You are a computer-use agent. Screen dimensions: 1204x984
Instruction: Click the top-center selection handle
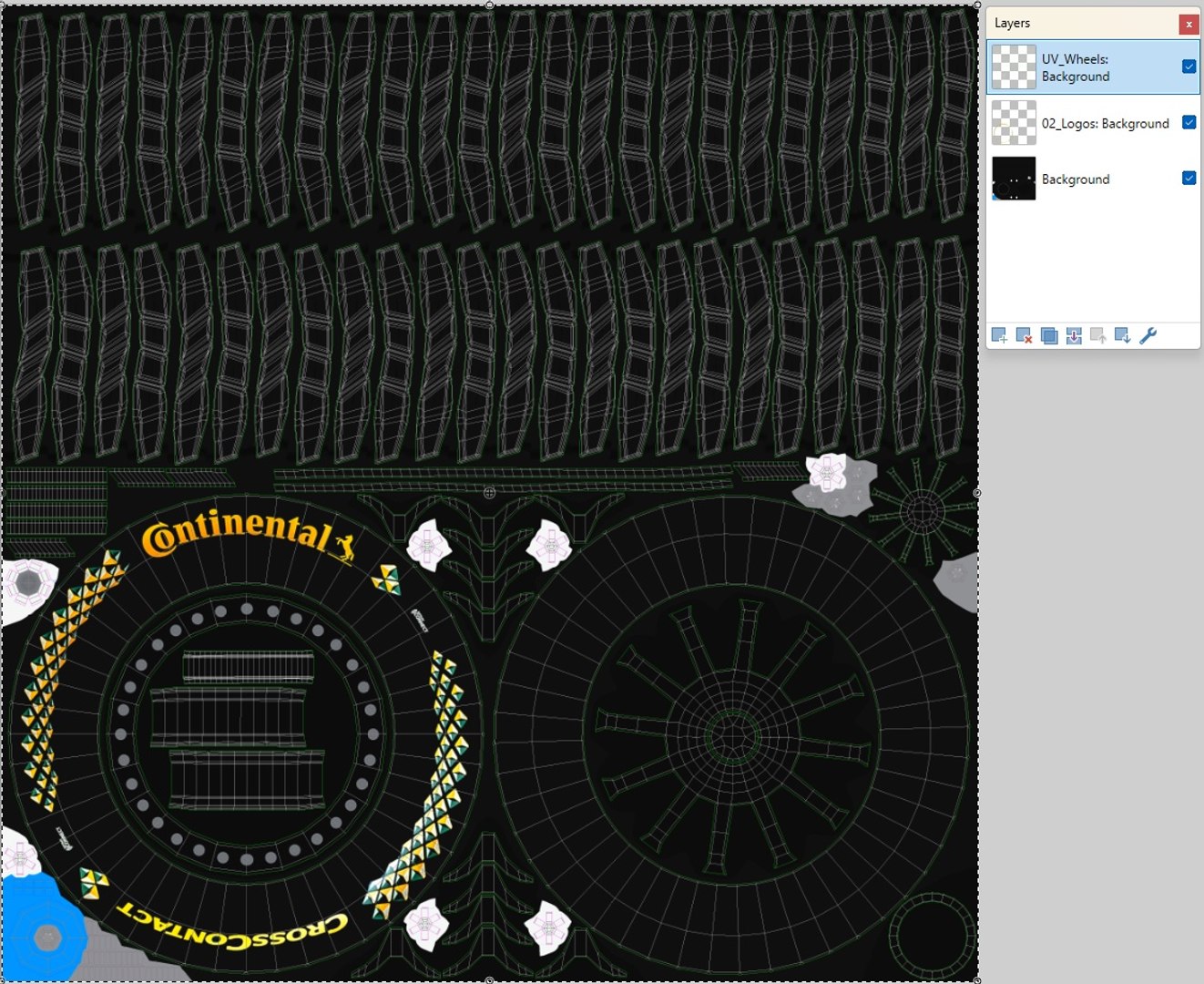490,5
